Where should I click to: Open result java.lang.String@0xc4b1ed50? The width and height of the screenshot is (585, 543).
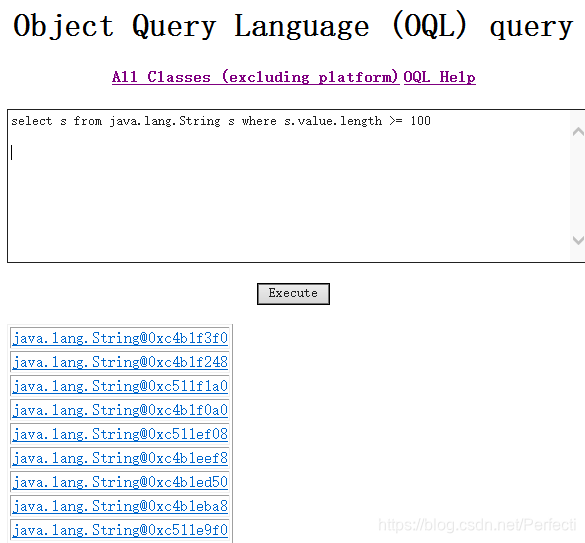click(120, 482)
